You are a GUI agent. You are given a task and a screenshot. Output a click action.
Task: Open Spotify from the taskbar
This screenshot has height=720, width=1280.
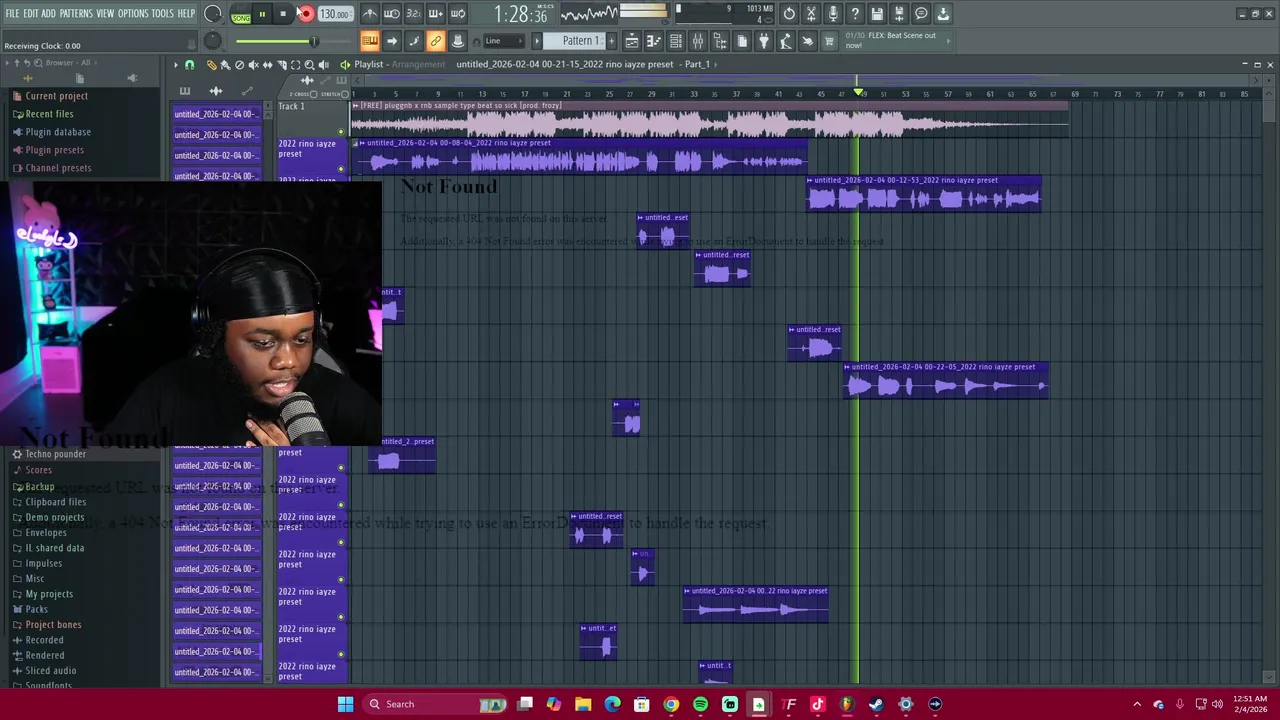point(700,704)
